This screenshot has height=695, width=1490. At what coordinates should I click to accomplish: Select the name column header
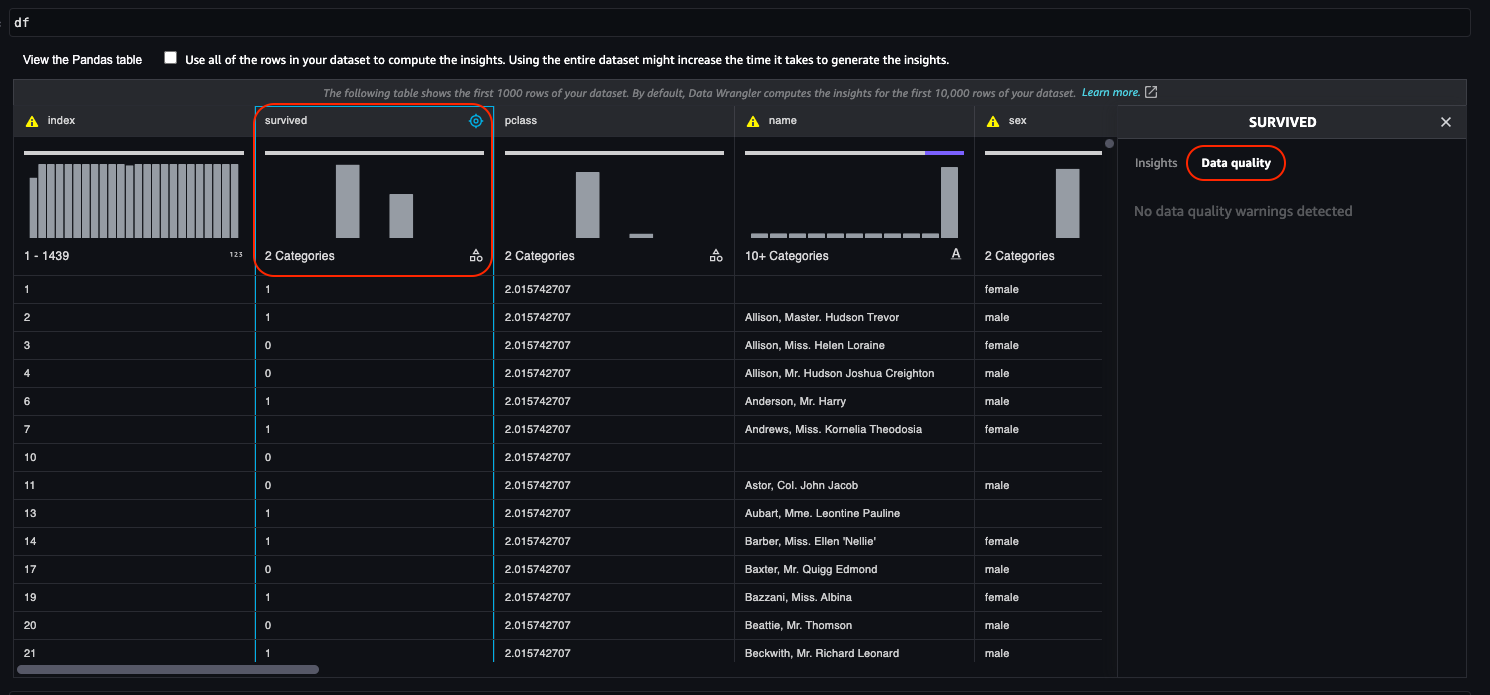(854, 121)
